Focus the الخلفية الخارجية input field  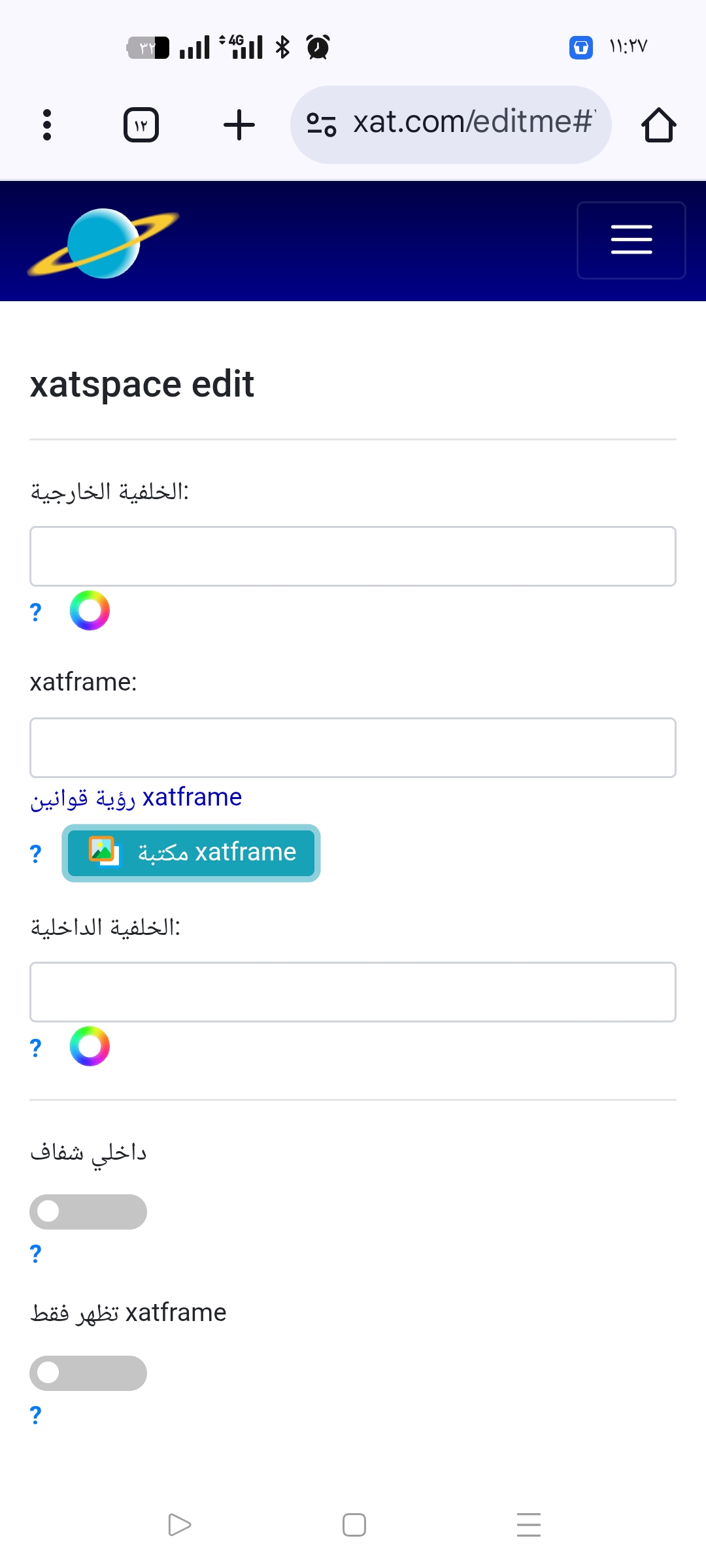click(x=353, y=556)
